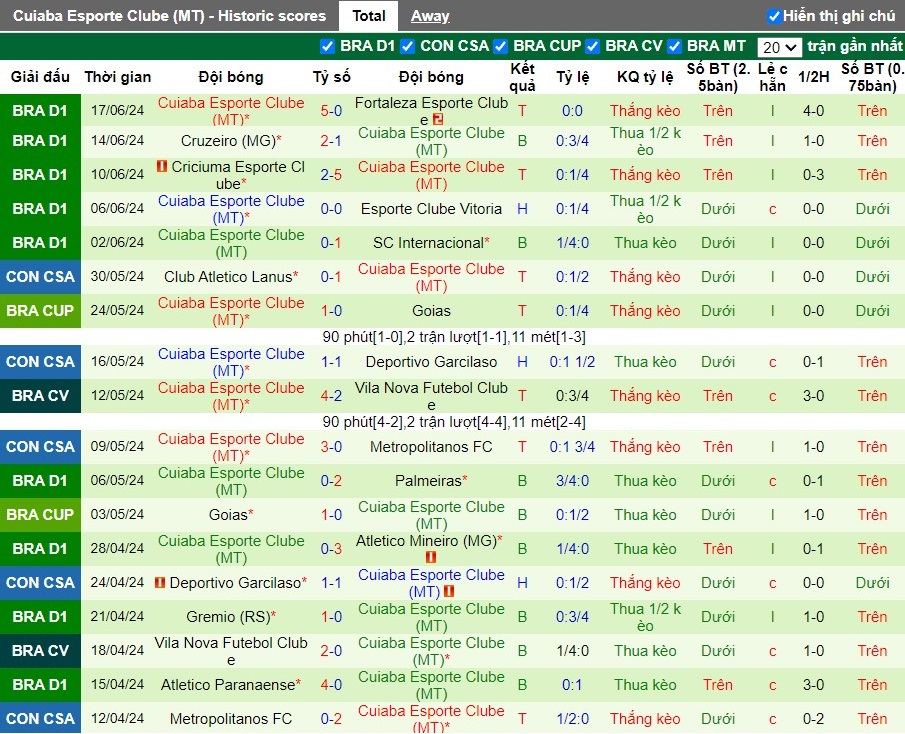Select the 0:1 3/4 handicap odds cell
The image size is (905, 734).
(x=572, y=447)
